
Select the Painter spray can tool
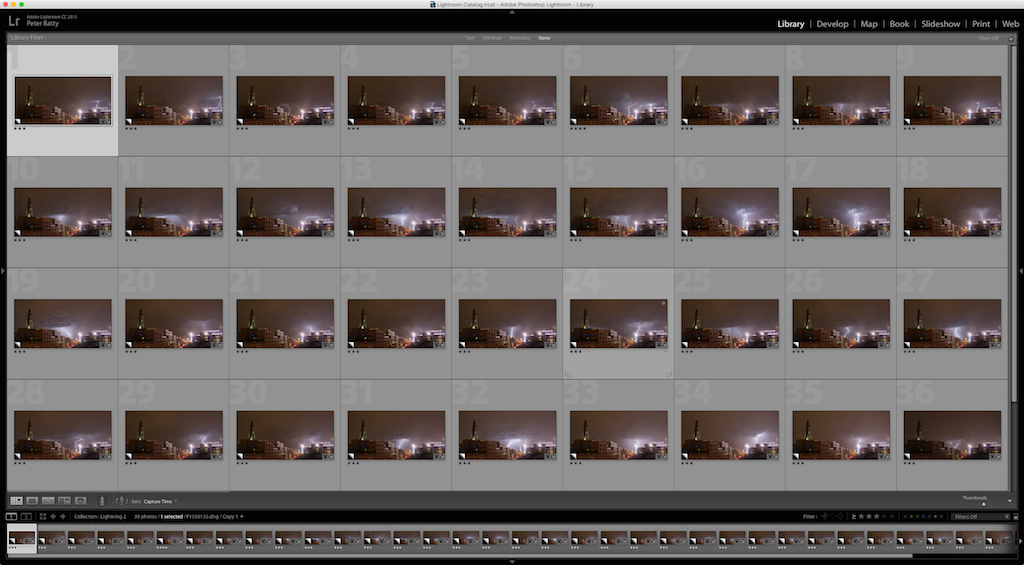[101, 500]
